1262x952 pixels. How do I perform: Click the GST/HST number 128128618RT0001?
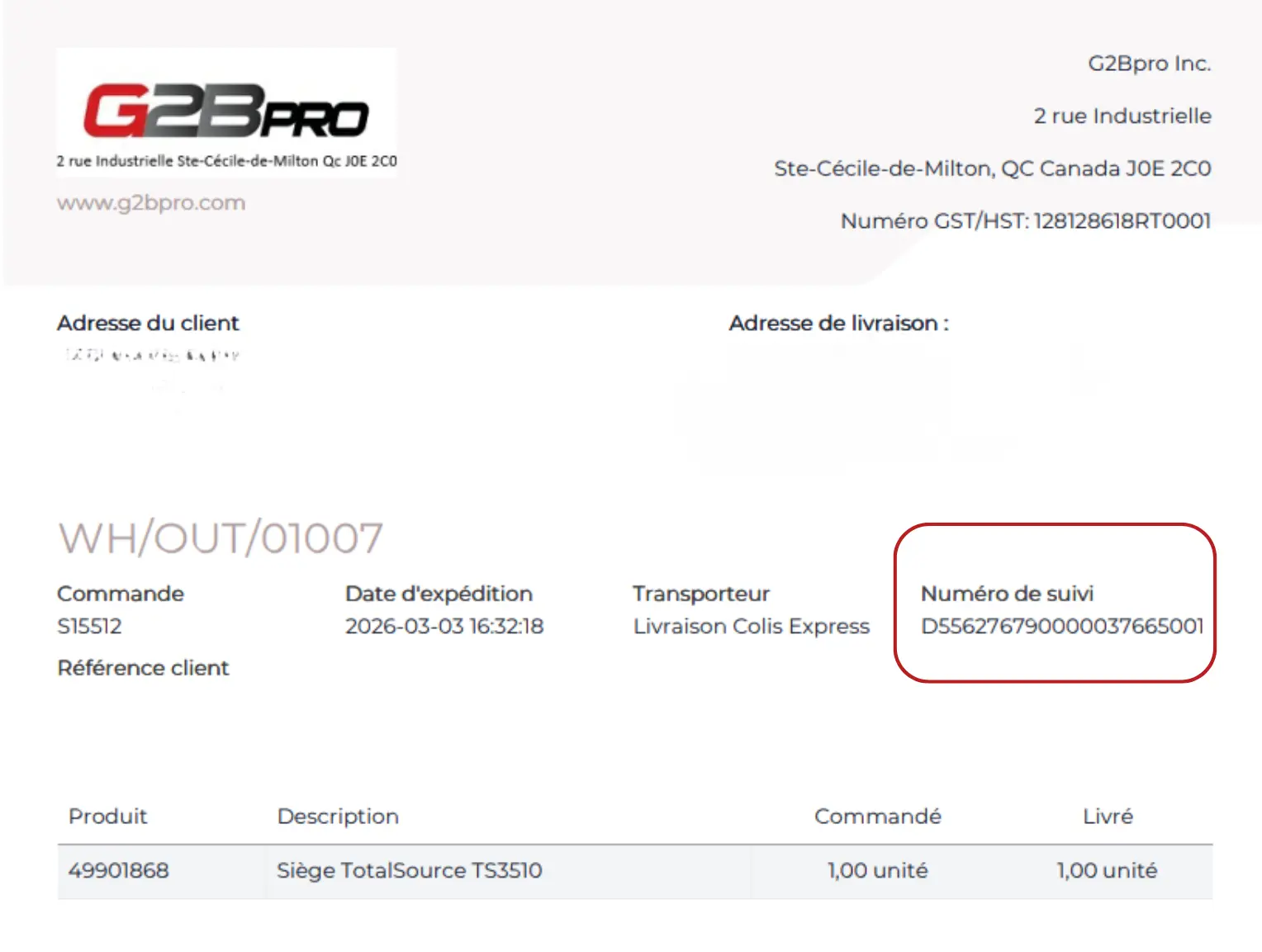pos(1122,221)
